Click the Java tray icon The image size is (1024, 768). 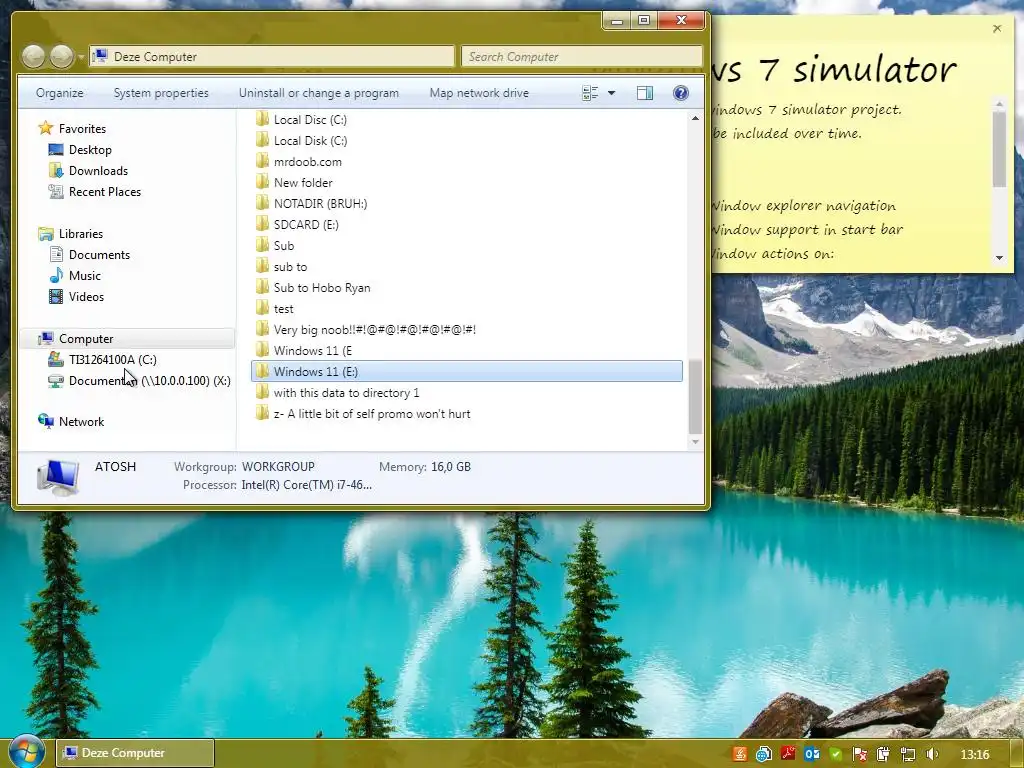pos(740,754)
